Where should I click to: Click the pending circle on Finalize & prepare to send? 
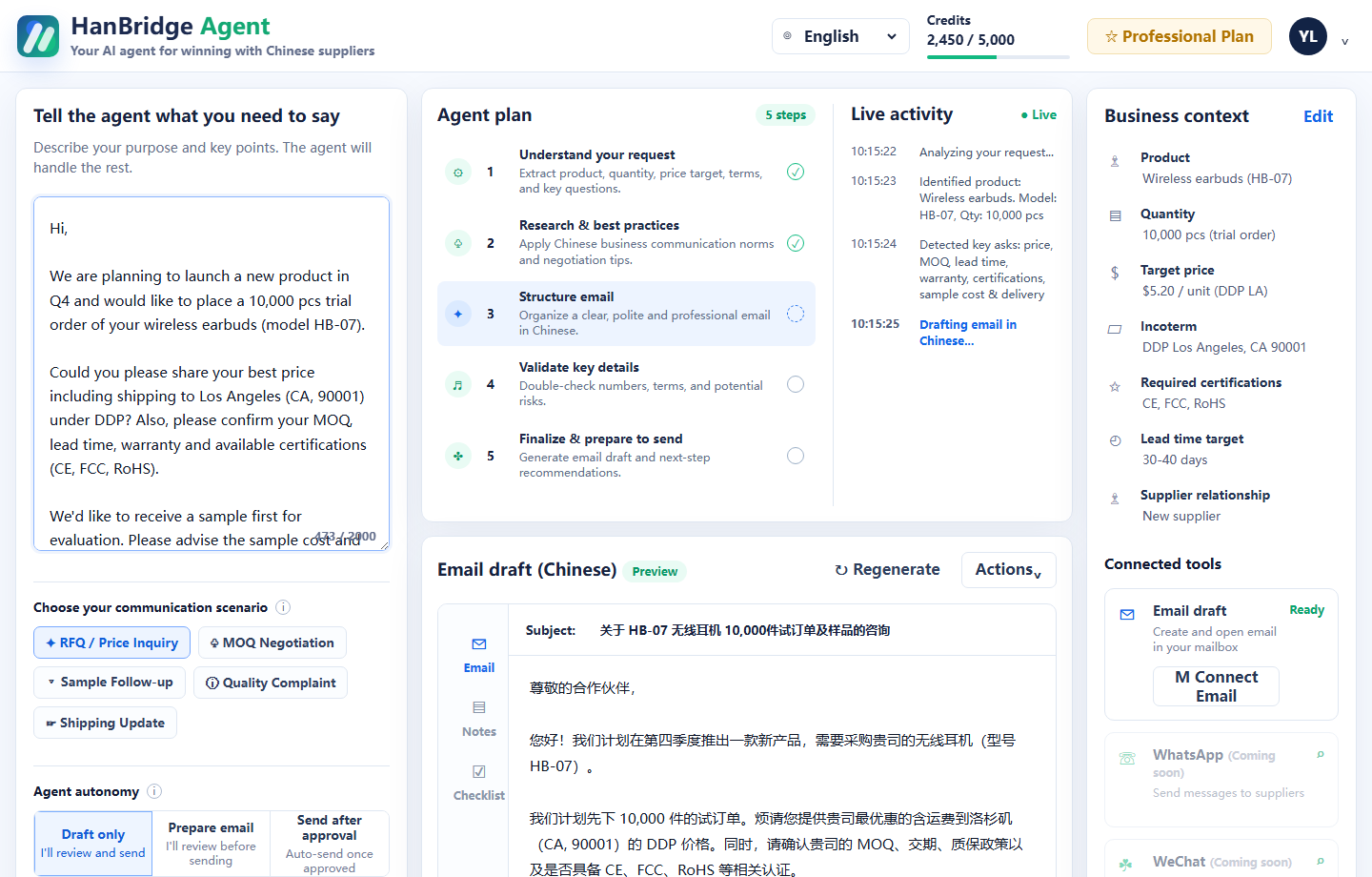pyautogui.click(x=796, y=456)
